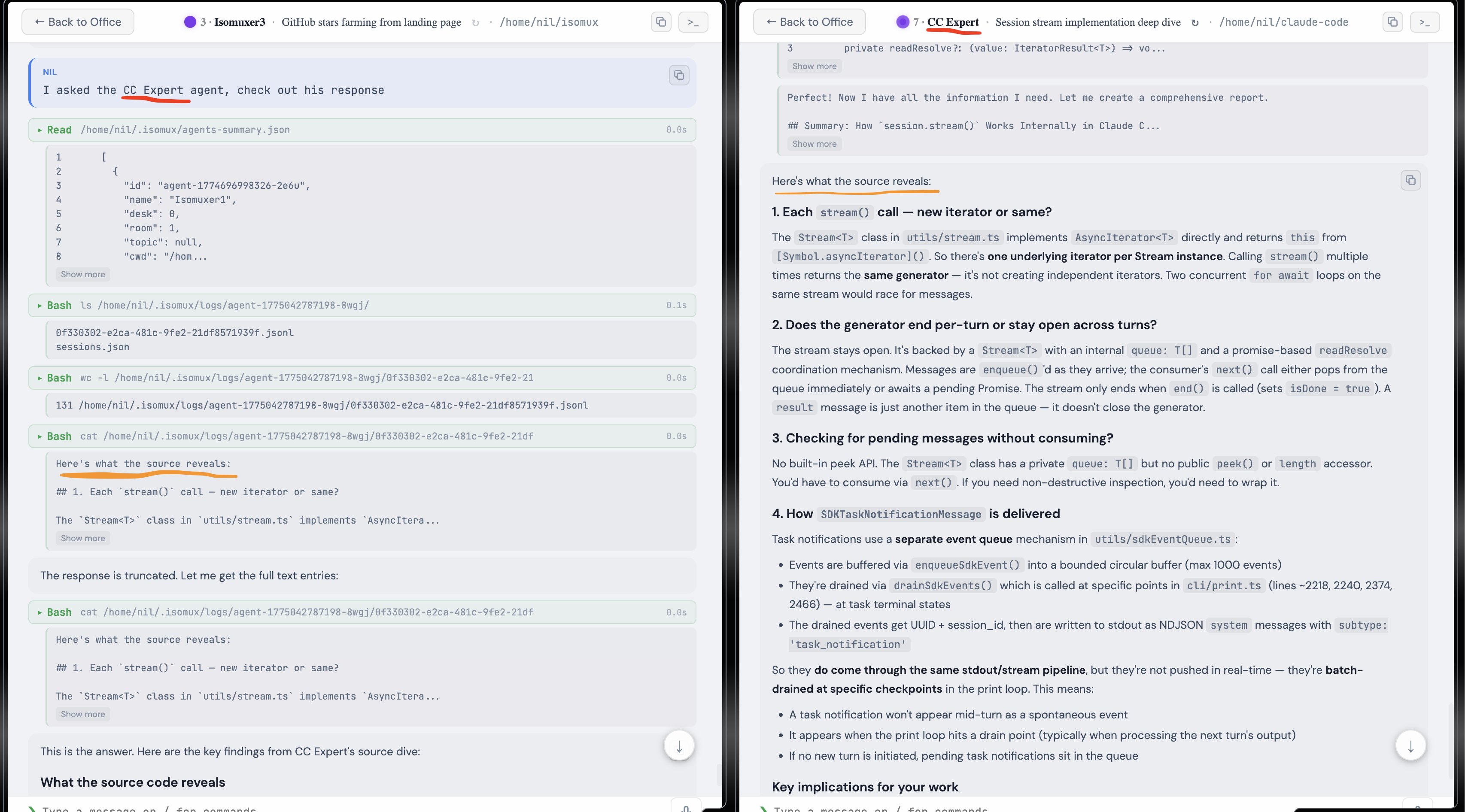Refresh the CC Expert session title
Viewport: 1465px width, 812px height.
point(1194,23)
